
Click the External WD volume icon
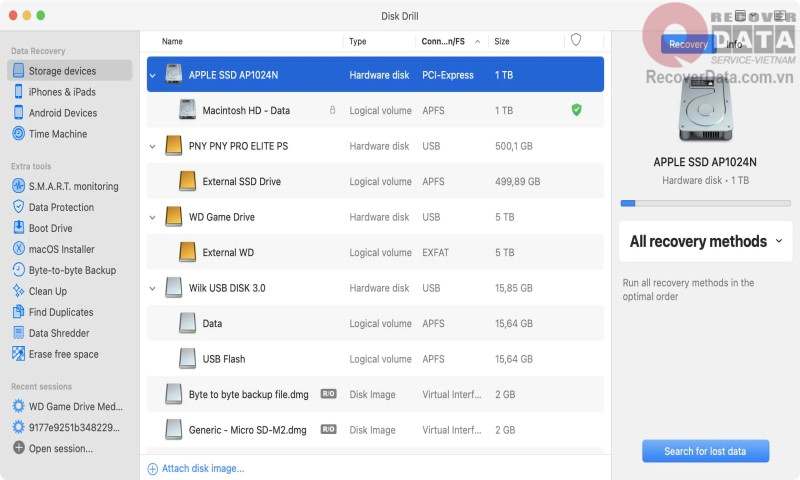[x=187, y=252]
